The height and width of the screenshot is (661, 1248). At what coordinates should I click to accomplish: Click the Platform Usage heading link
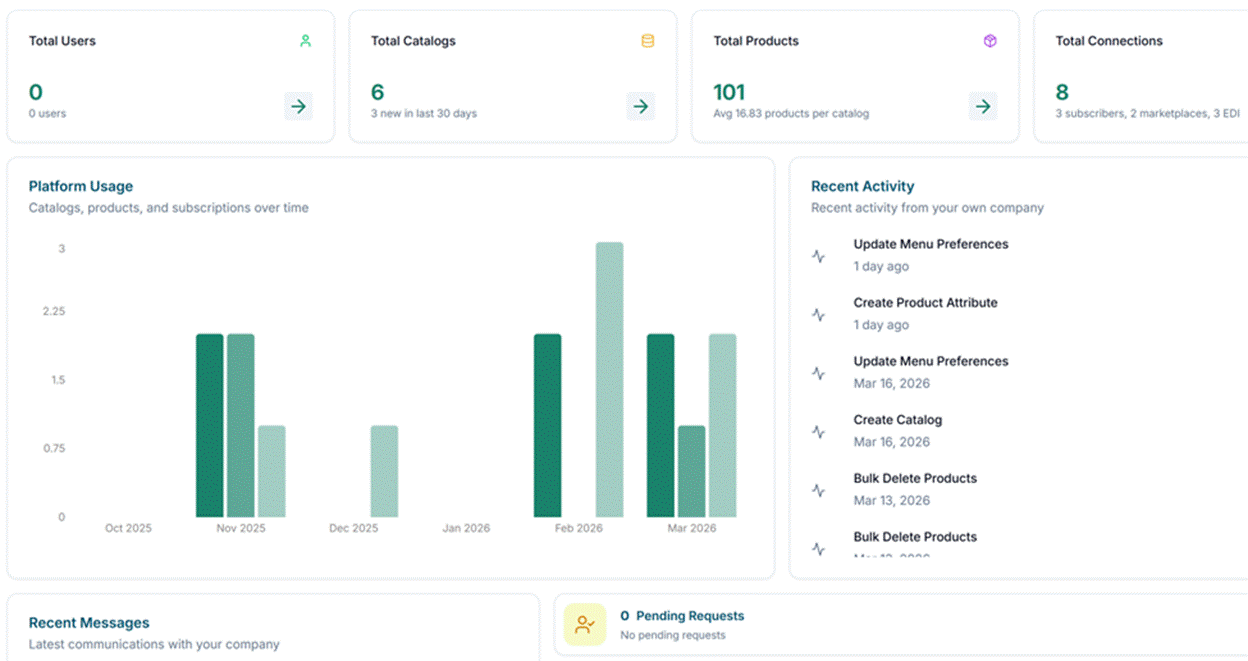(81, 186)
